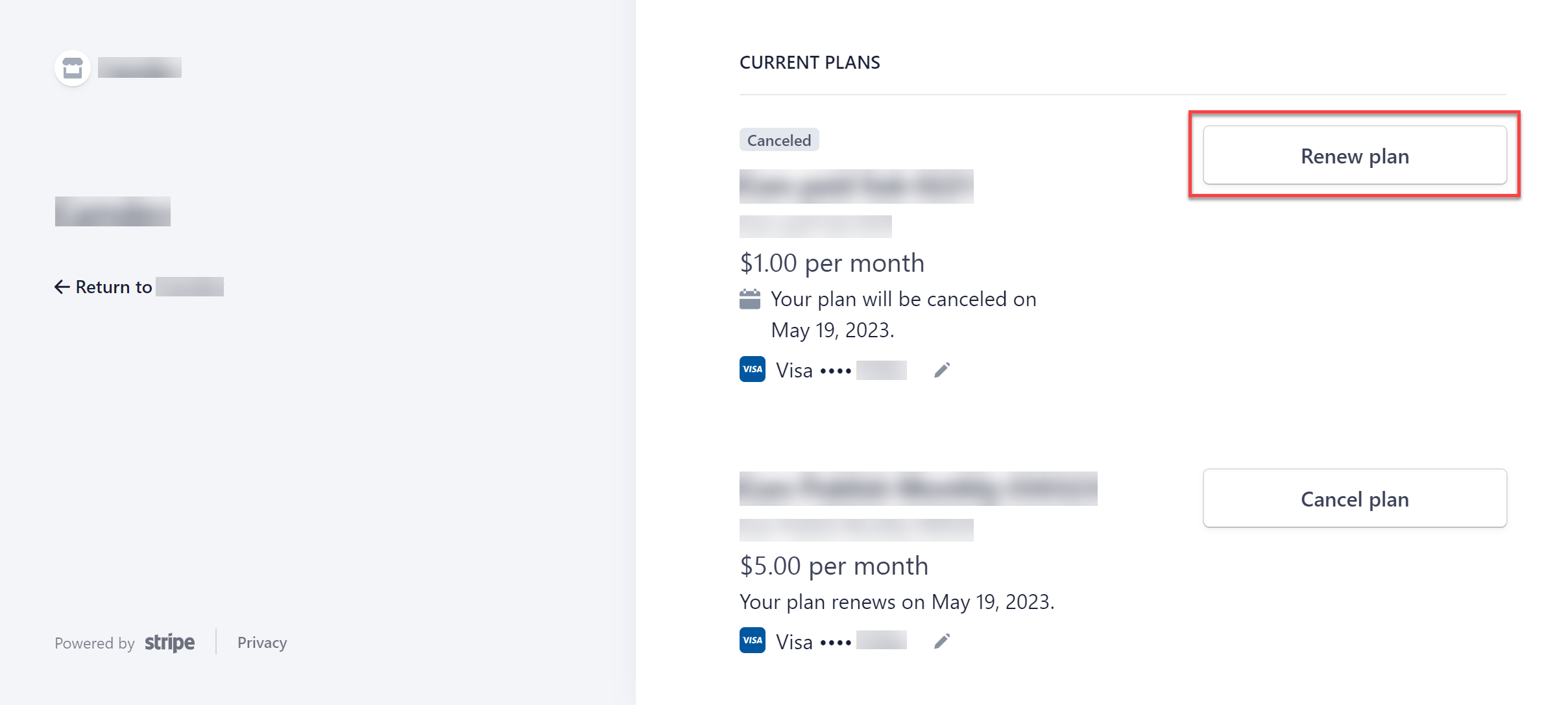Select the $1.00 per month price text

[x=832, y=263]
